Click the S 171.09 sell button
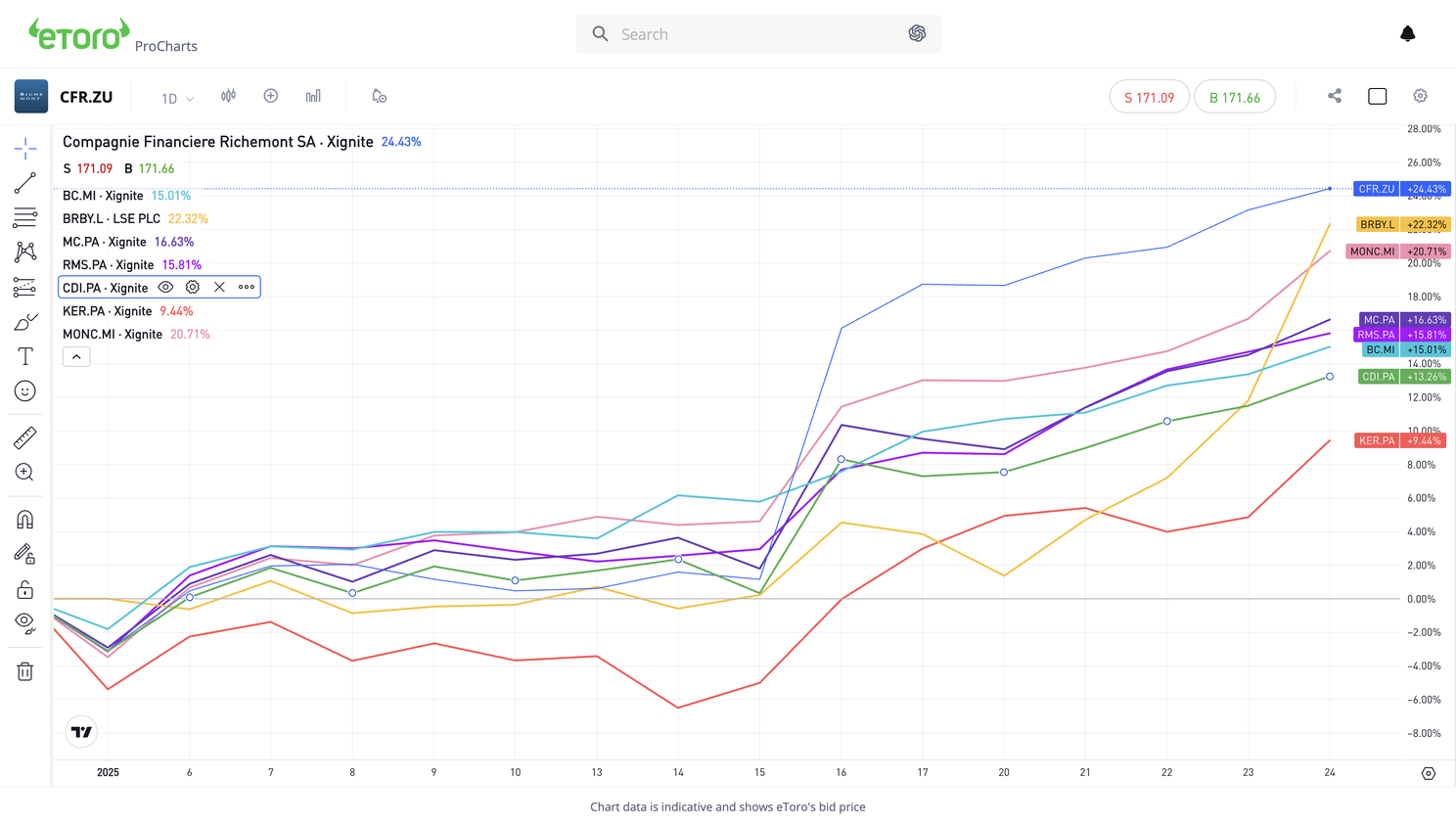This screenshot has height=825, width=1456. pos(1149,97)
